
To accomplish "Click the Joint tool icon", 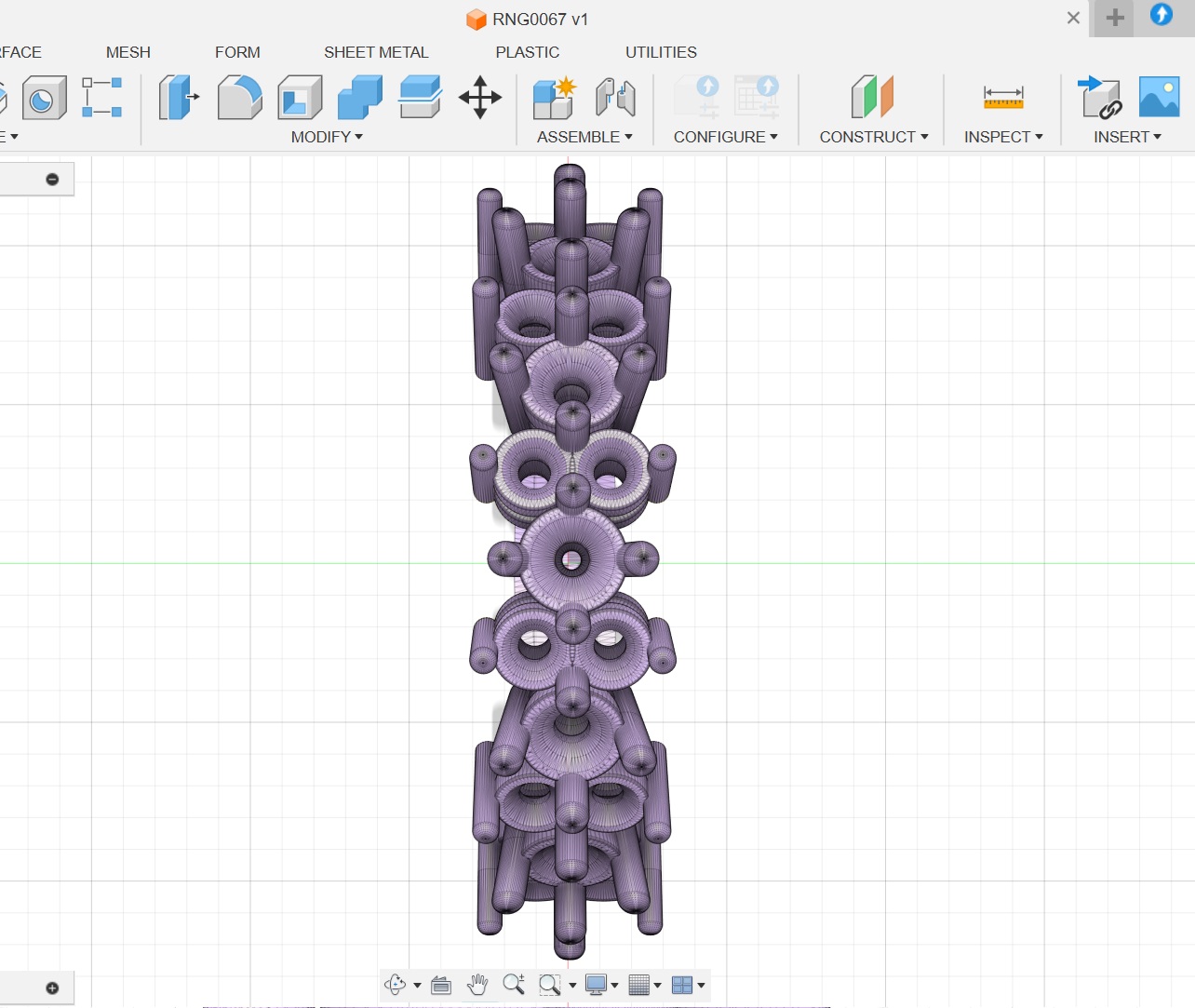I will (x=615, y=98).
